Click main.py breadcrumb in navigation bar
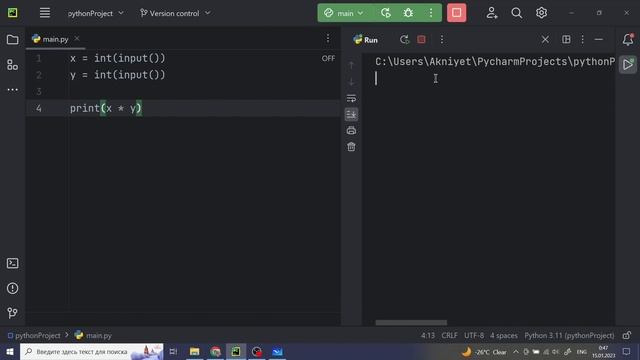 tap(93, 336)
